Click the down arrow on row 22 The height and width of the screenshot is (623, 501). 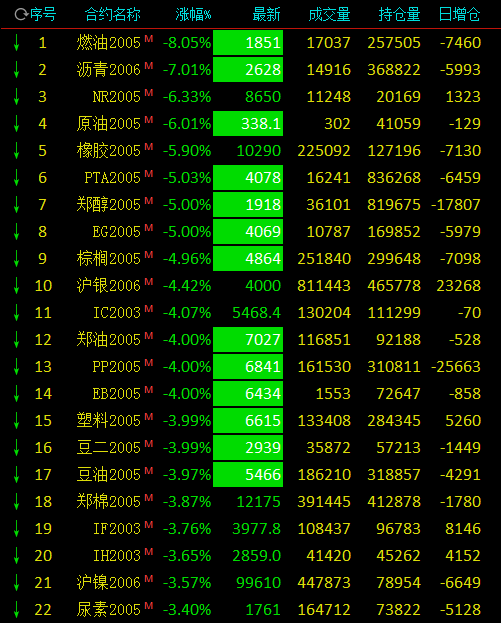[17, 609]
